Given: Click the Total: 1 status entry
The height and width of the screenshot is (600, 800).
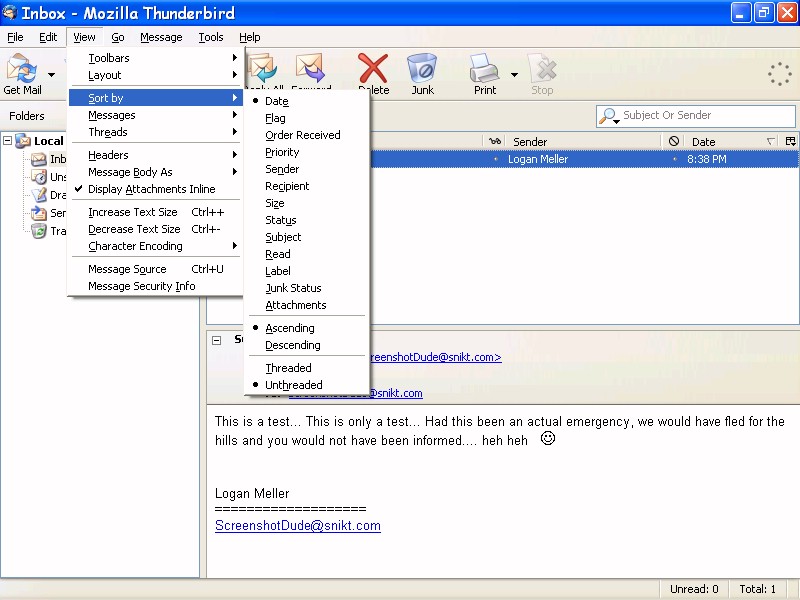Looking at the screenshot, I should pyautogui.click(x=757, y=589).
